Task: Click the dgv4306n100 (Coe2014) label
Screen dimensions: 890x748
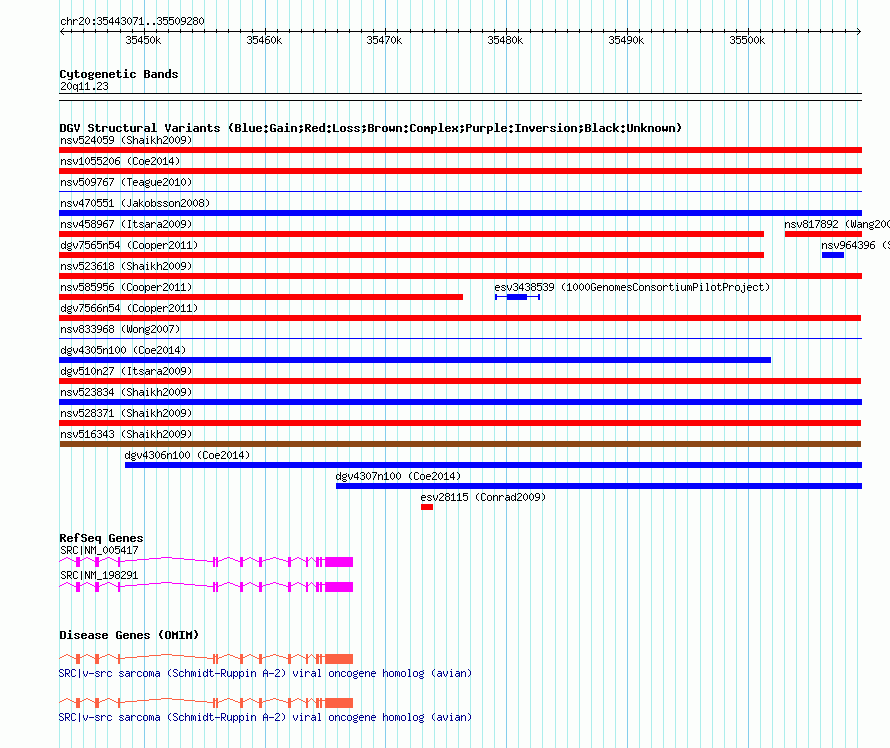Action: (187, 455)
